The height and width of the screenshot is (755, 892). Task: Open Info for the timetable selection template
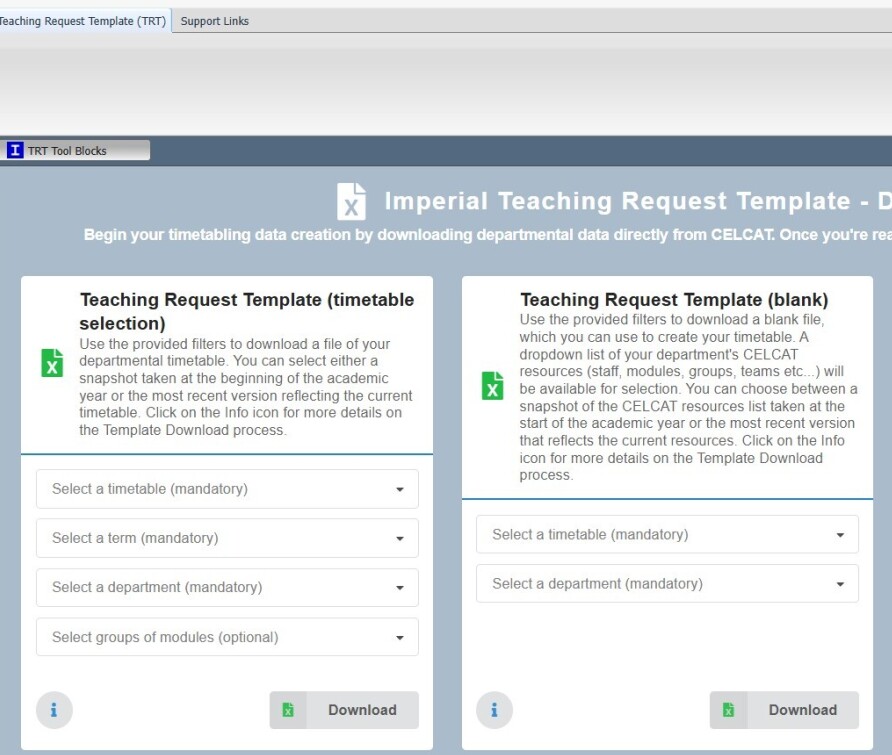point(54,710)
